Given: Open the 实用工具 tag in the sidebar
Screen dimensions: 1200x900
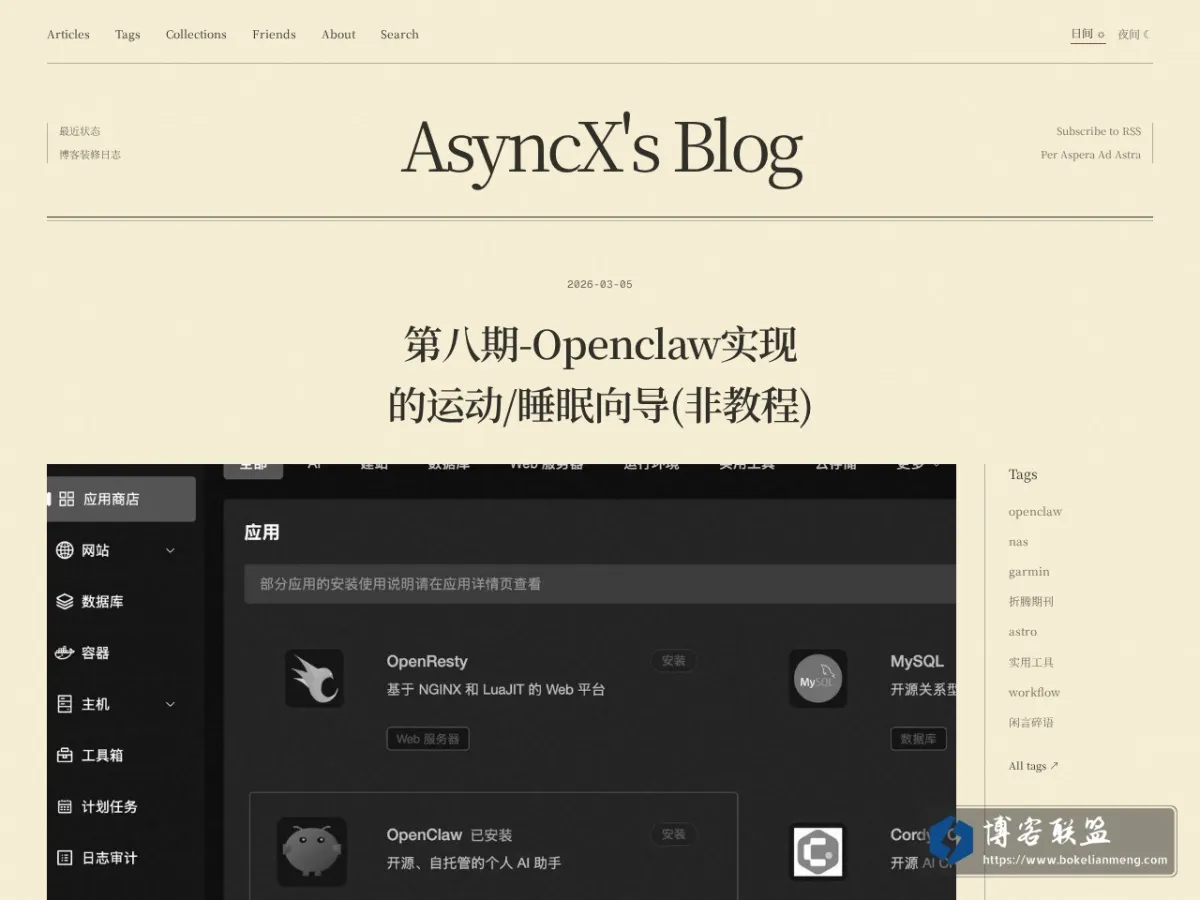Looking at the screenshot, I should coord(1031,662).
